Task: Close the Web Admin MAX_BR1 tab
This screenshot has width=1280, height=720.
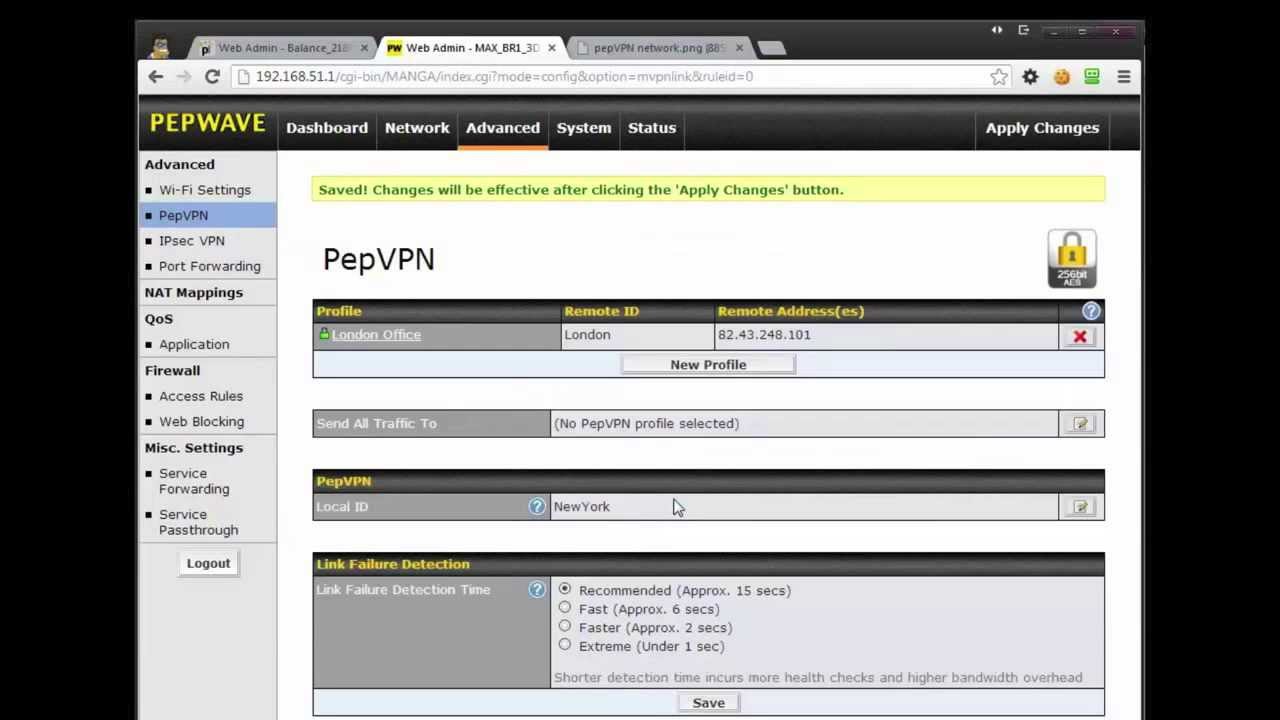Action: pos(551,48)
